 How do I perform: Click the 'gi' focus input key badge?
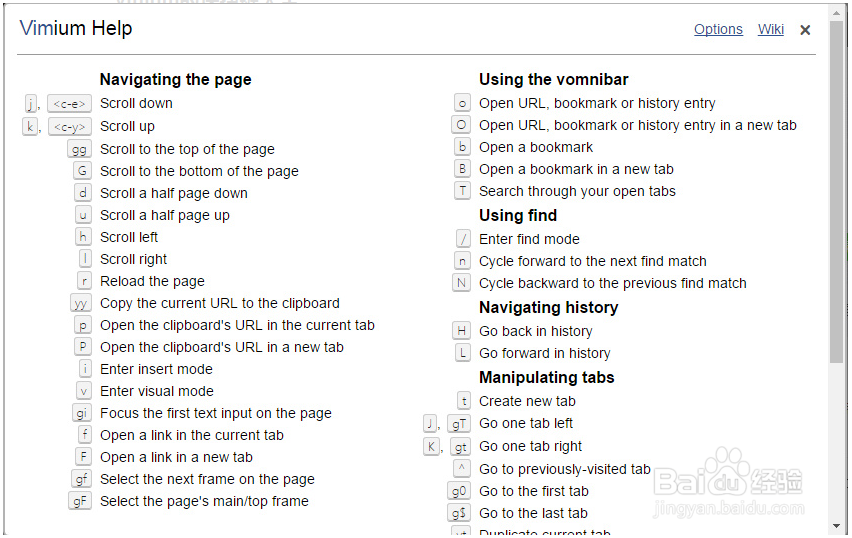81,413
